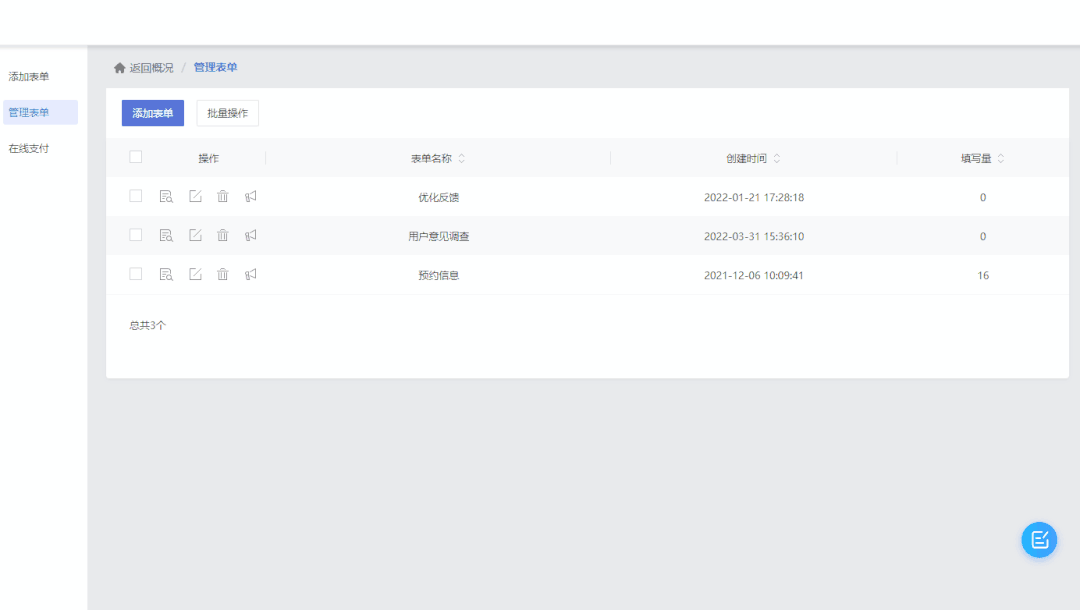Click the fill count 16
Viewport: 1080px width, 610px height.
point(983,275)
